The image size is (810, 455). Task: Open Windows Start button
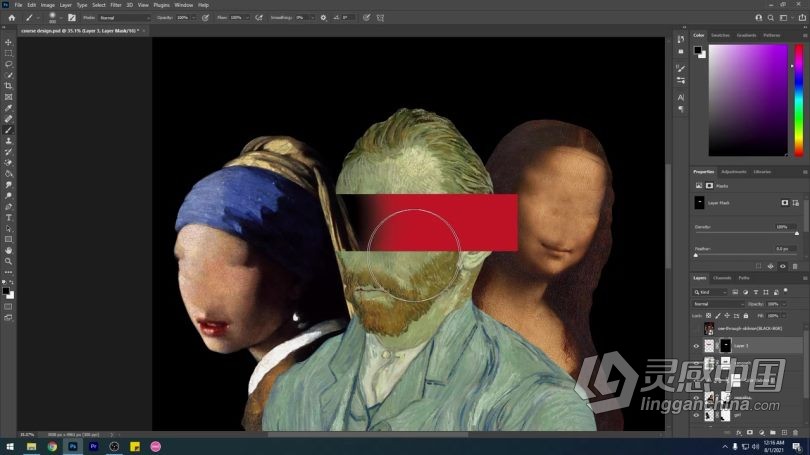click(x=10, y=446)
